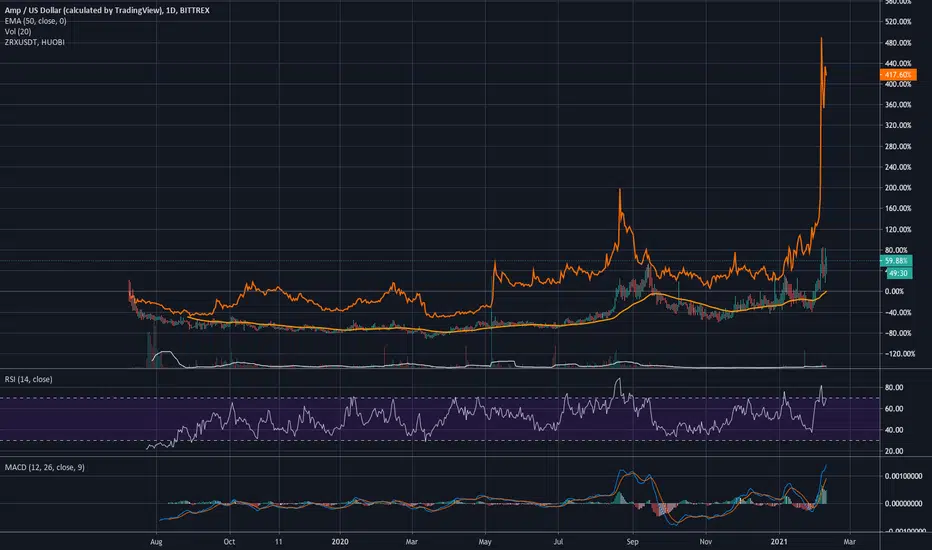This screenshot has width=932, height=550.
Task: Click the 480.00% price axis label
Action: (x=898, y=43)
